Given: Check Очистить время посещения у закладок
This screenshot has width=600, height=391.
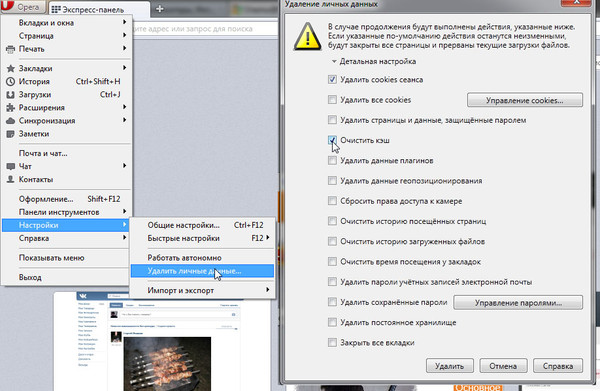Looking at the screenshot, I should (x=332, y=262).
